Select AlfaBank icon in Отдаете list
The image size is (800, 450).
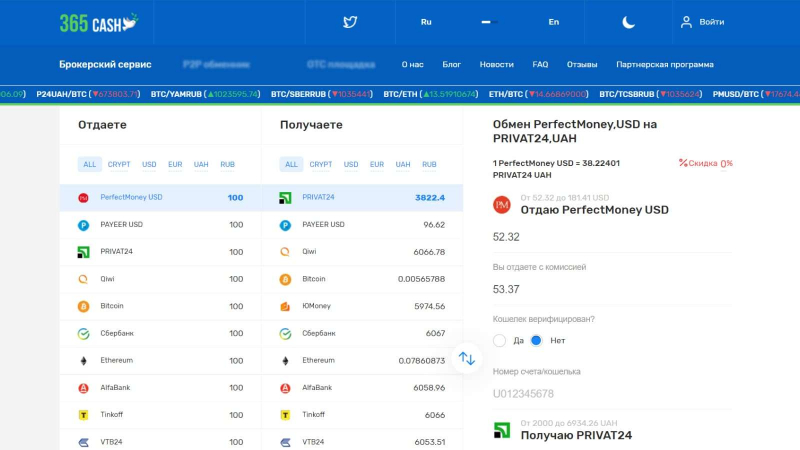tap(83, 388)
